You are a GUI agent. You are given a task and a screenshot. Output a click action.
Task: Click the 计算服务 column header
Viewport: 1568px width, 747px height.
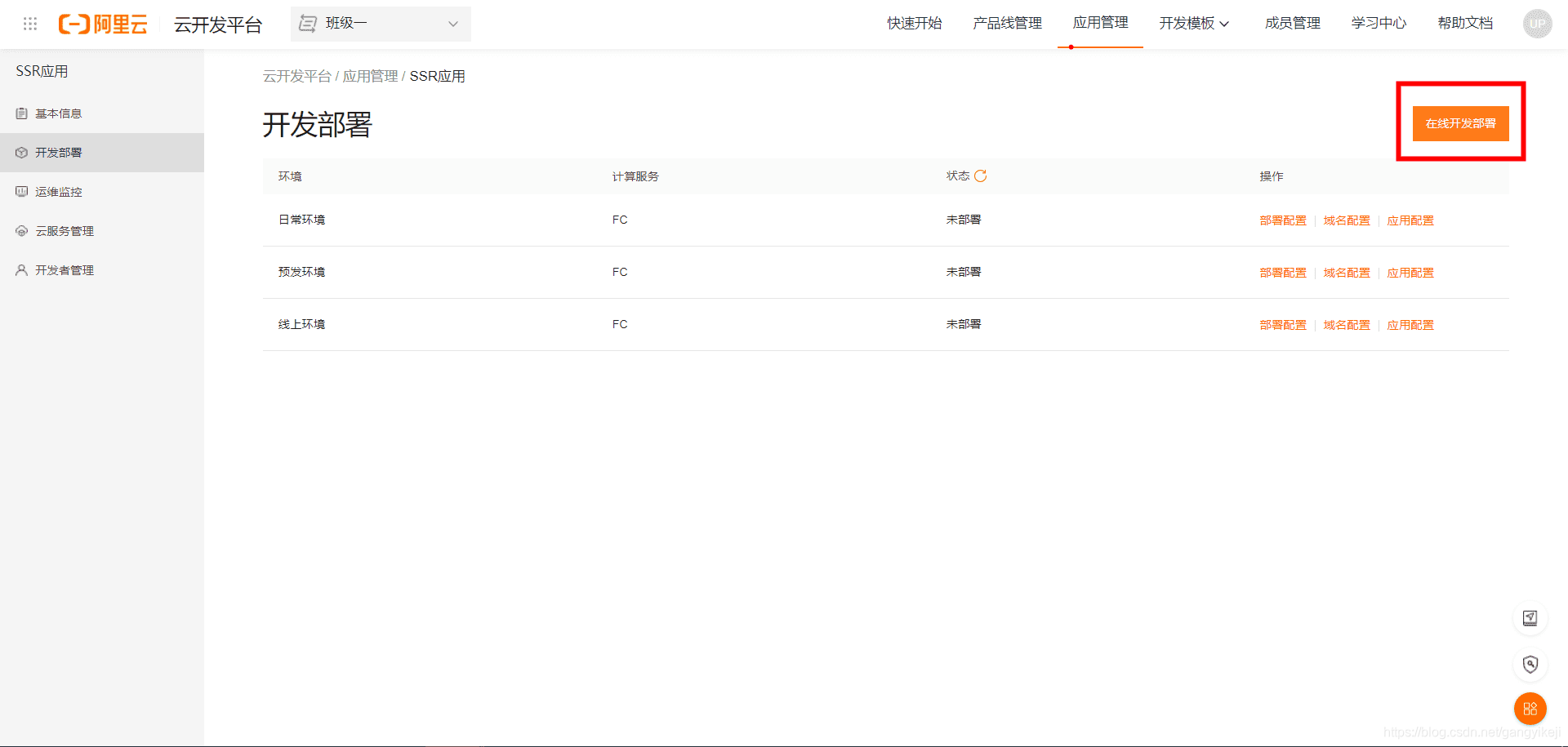point(635,176)
